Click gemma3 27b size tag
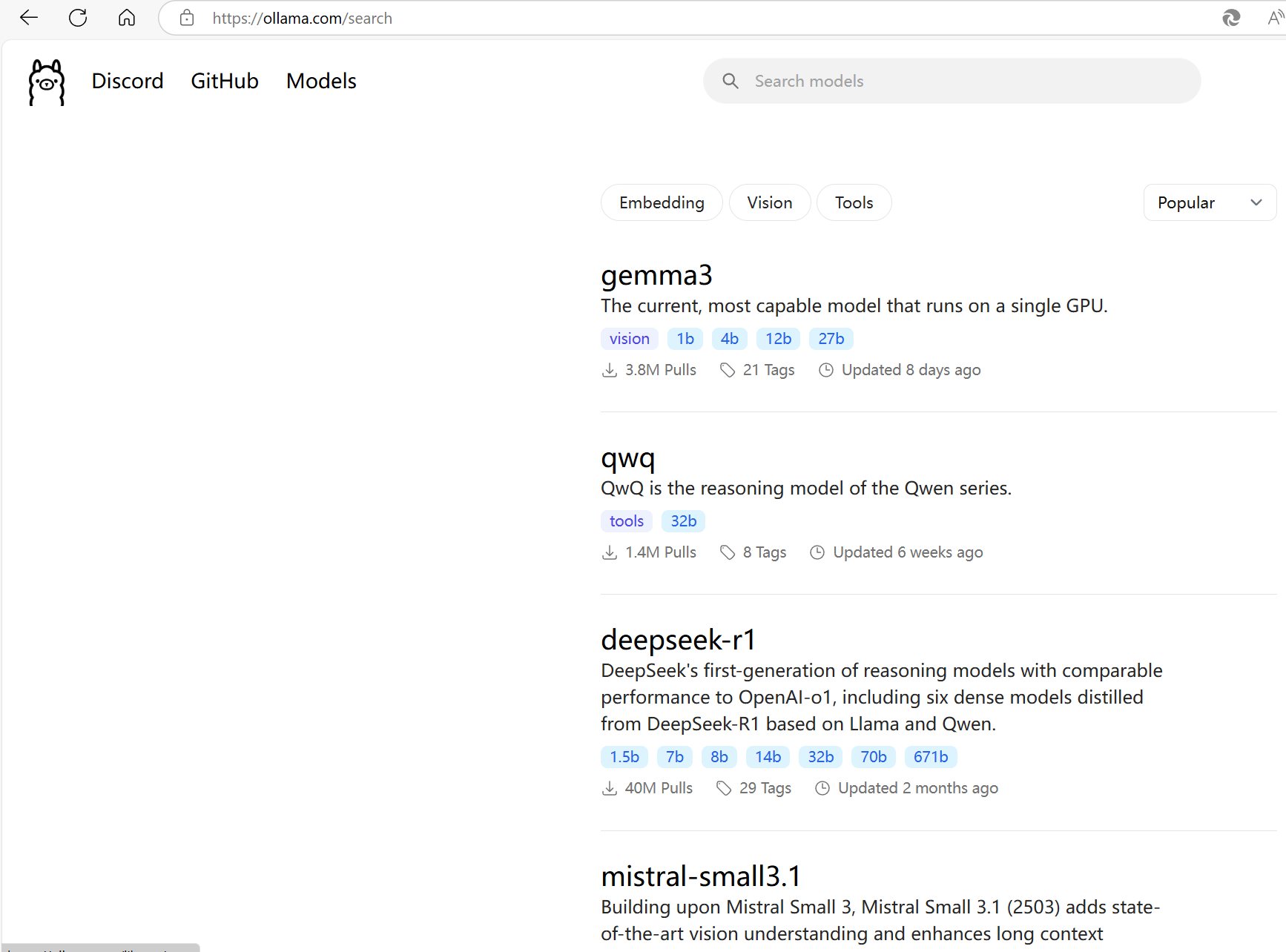Screen dimensions: 1286x952 coord(831,339)
